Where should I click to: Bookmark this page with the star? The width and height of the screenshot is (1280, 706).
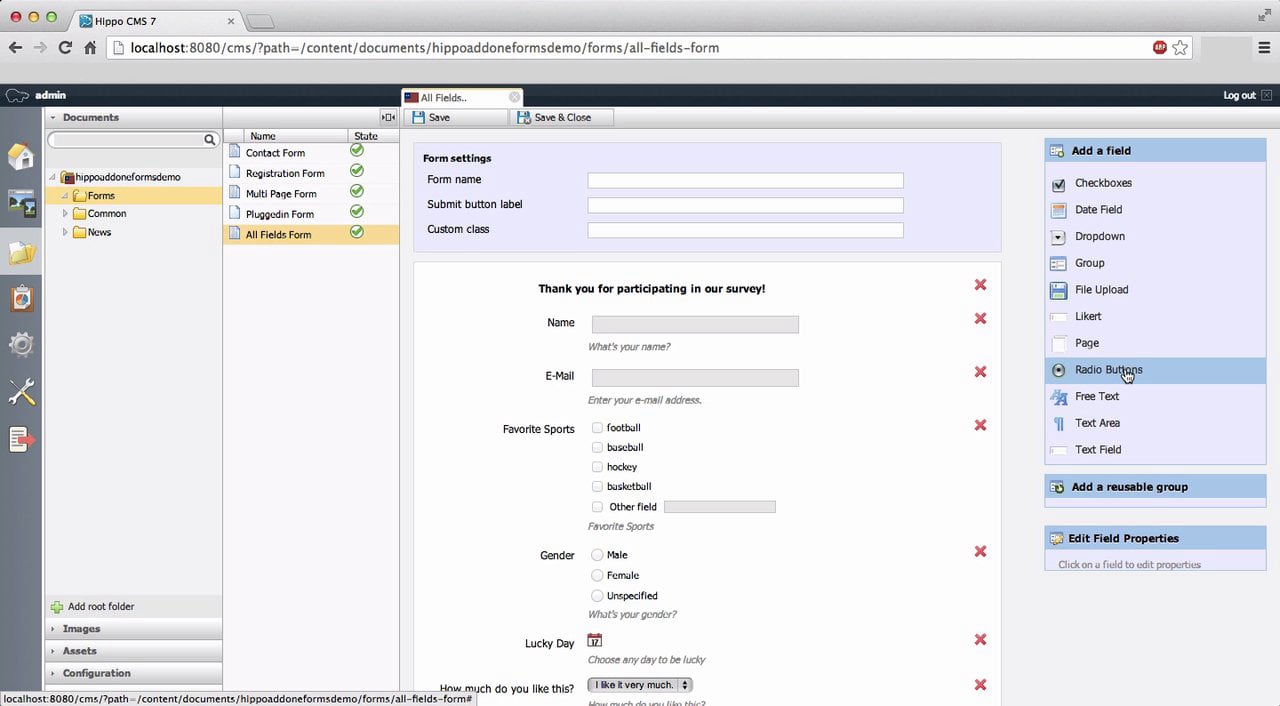1180,47
